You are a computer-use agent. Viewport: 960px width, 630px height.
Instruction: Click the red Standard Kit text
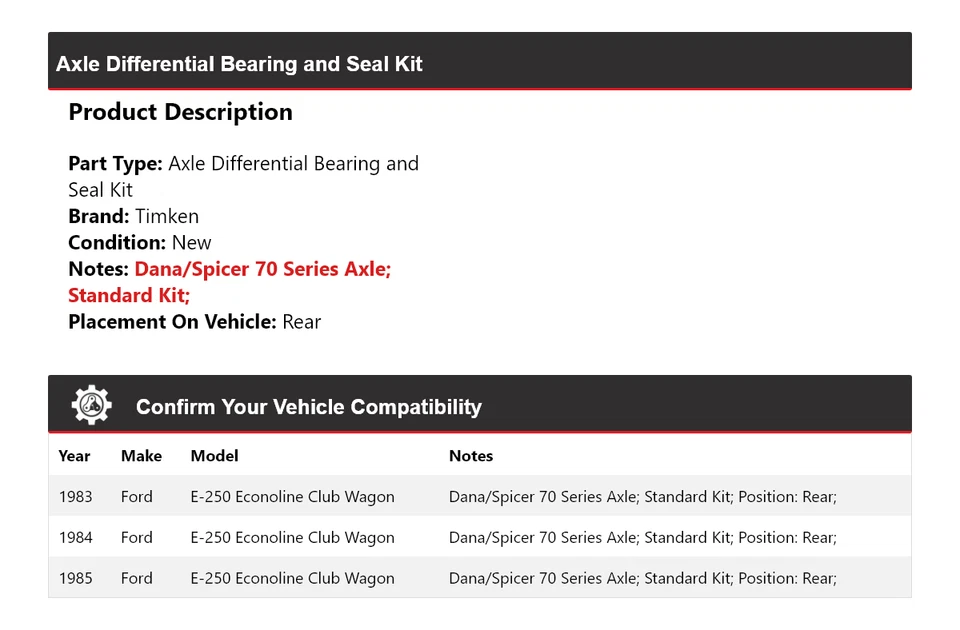click(x=128, y=296)
